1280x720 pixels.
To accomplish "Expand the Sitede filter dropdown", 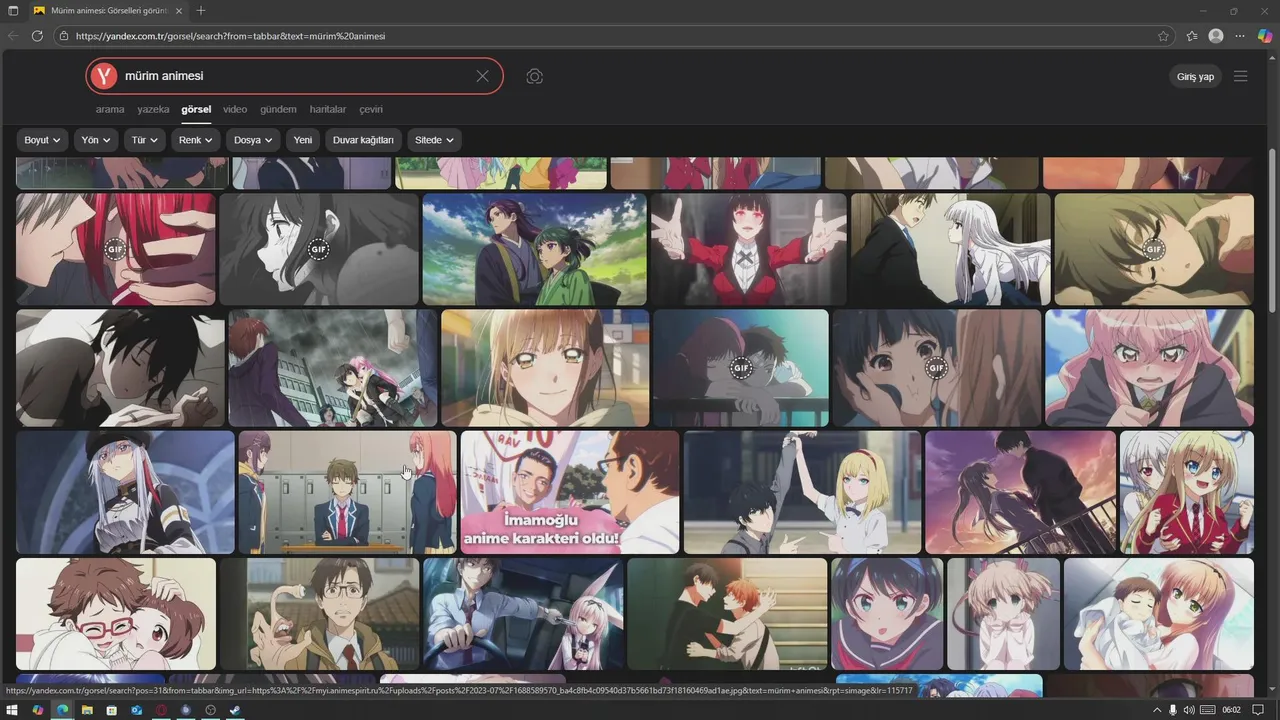I will pyautogui.click(x=434, y=140).
